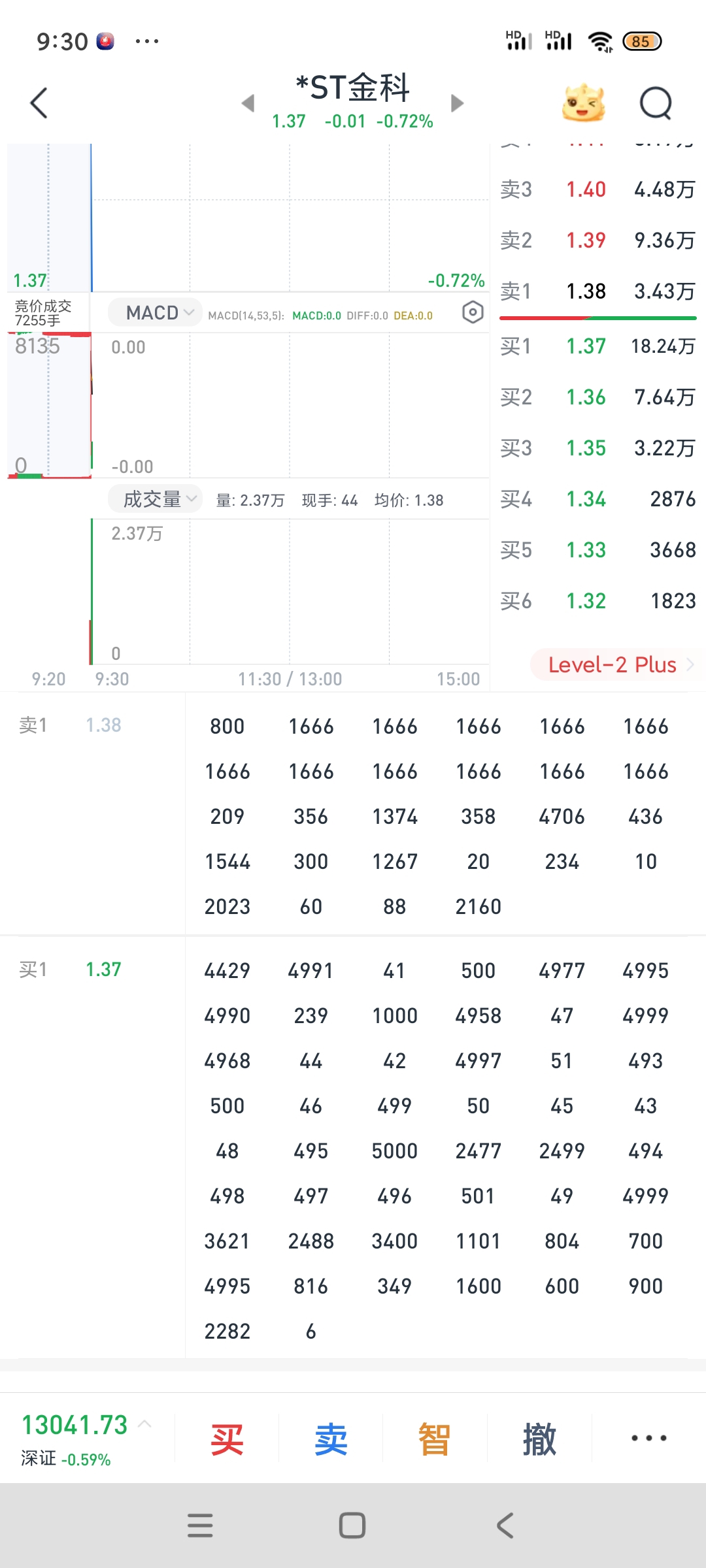Tap the intraday price chart area

click(x=290, y=218)
